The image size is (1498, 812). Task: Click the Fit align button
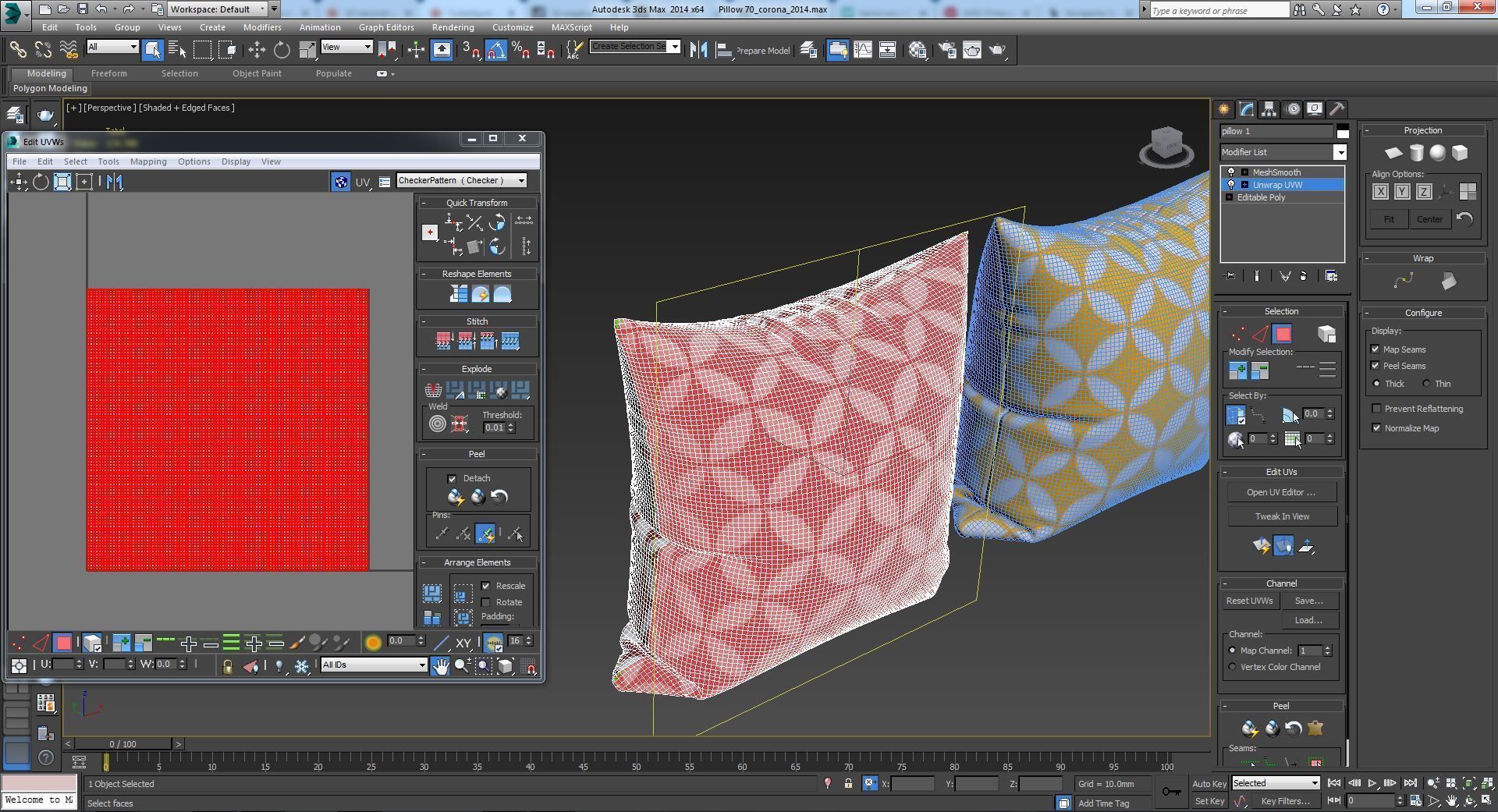(x=1389, y=219)
